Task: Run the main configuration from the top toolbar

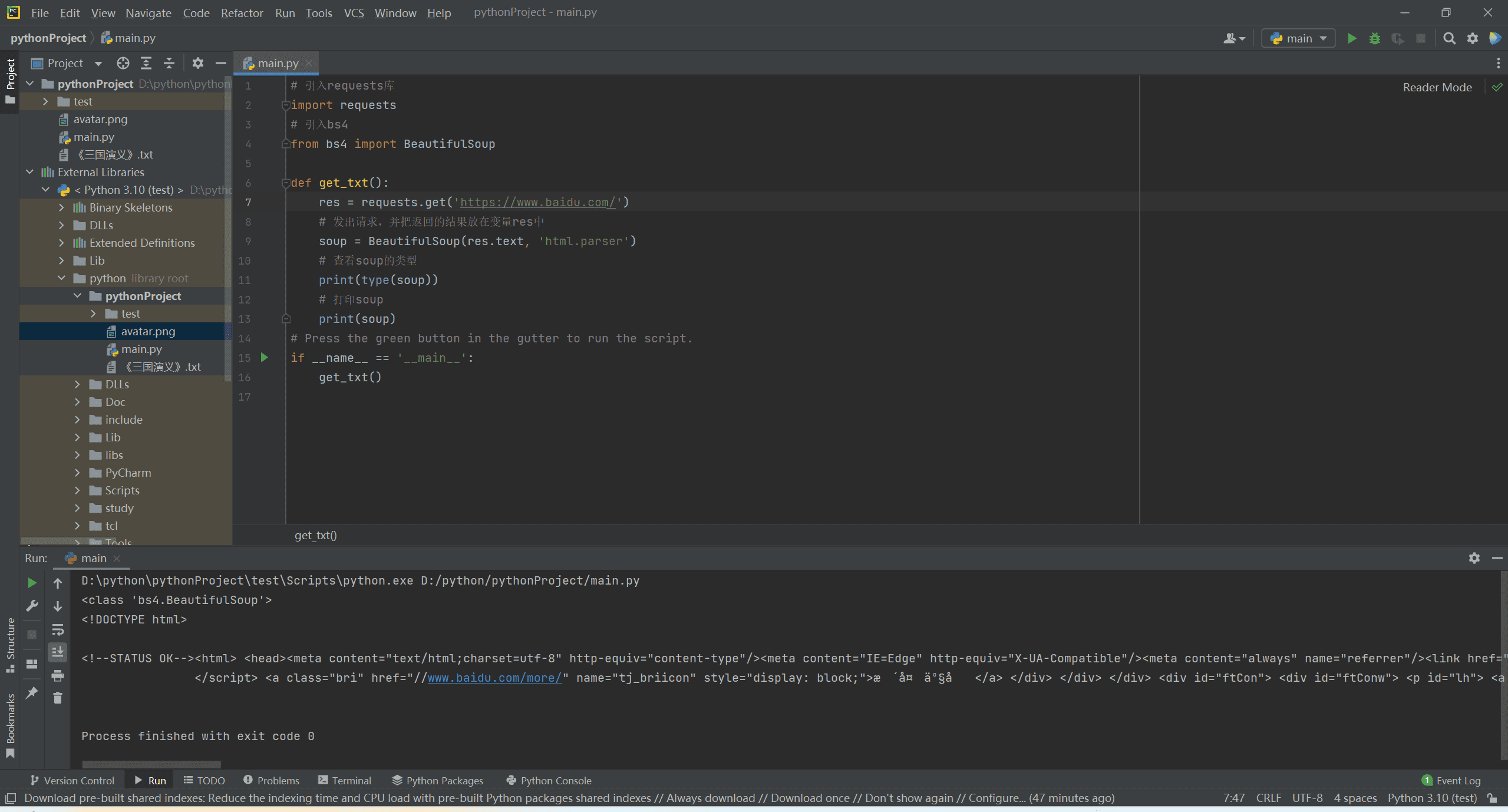Action: click(x=1352, y=38)
